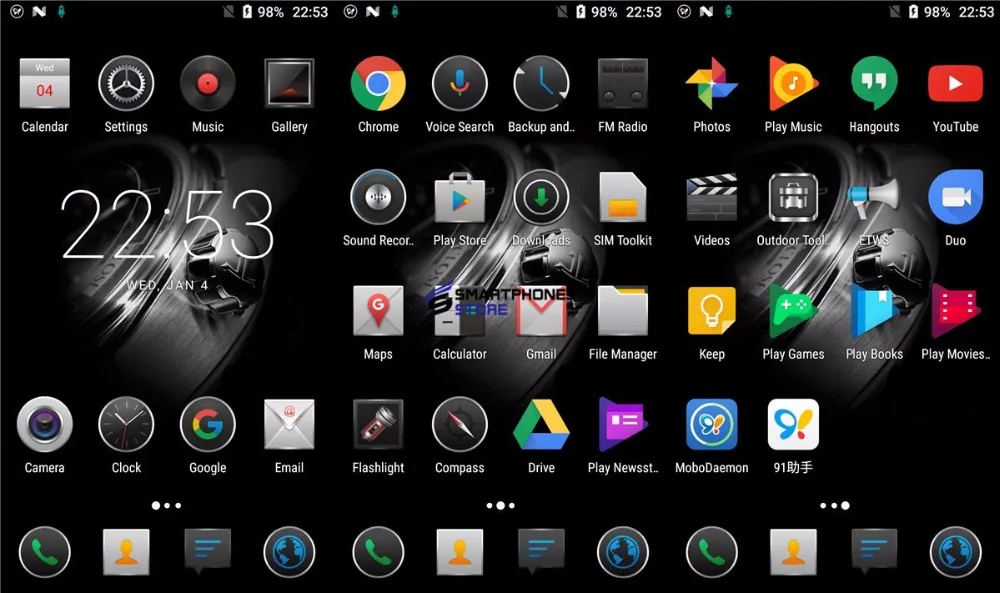Open Phone dialer in dock below MoboDaemon
1000x593 pixels.
coord(712,552)
